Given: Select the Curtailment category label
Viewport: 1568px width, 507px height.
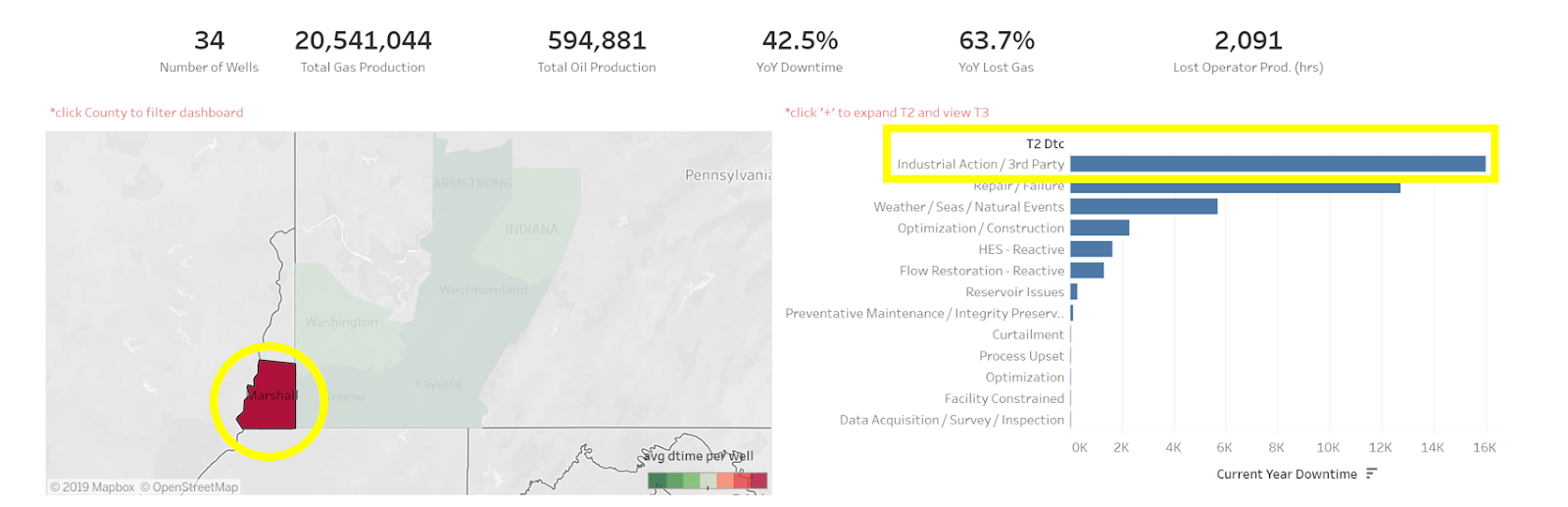Looking at the screenshot, I should coord(1028,334).
